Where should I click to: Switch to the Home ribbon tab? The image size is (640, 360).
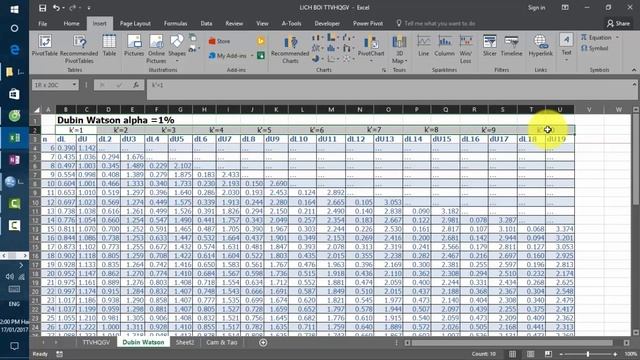(x=71, y=24)
